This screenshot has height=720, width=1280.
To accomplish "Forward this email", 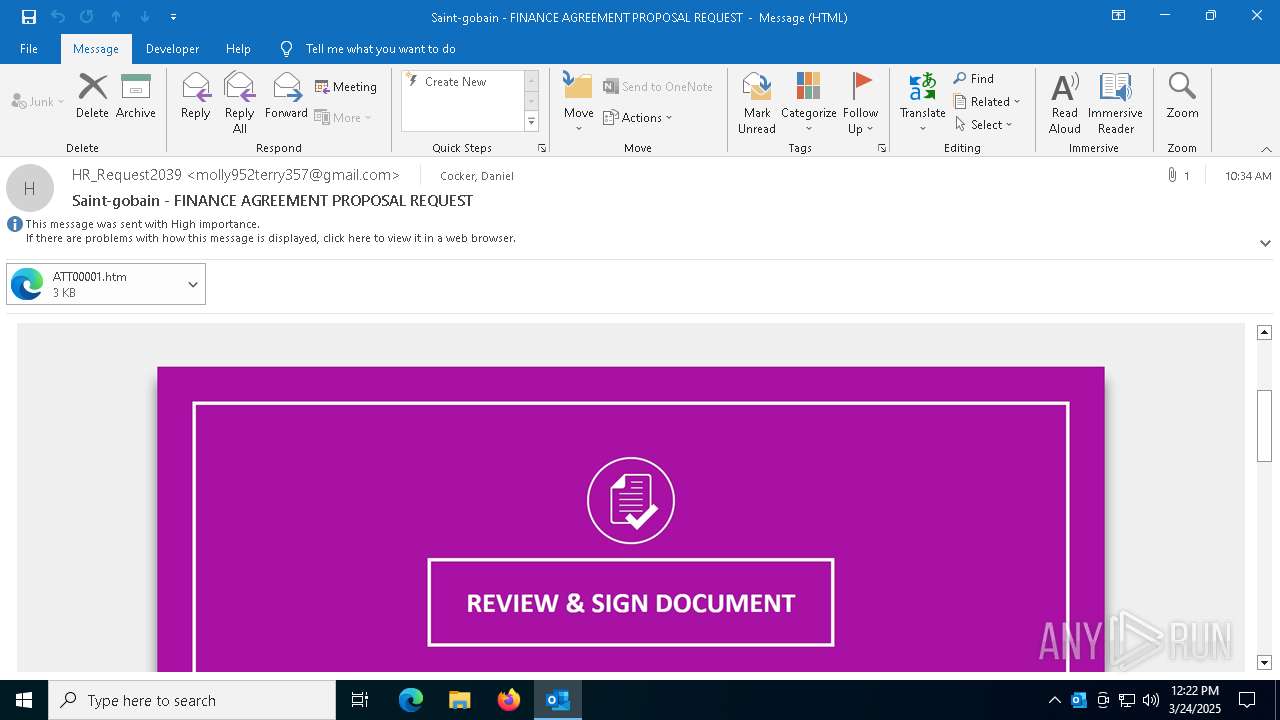I will coord(287,96).
